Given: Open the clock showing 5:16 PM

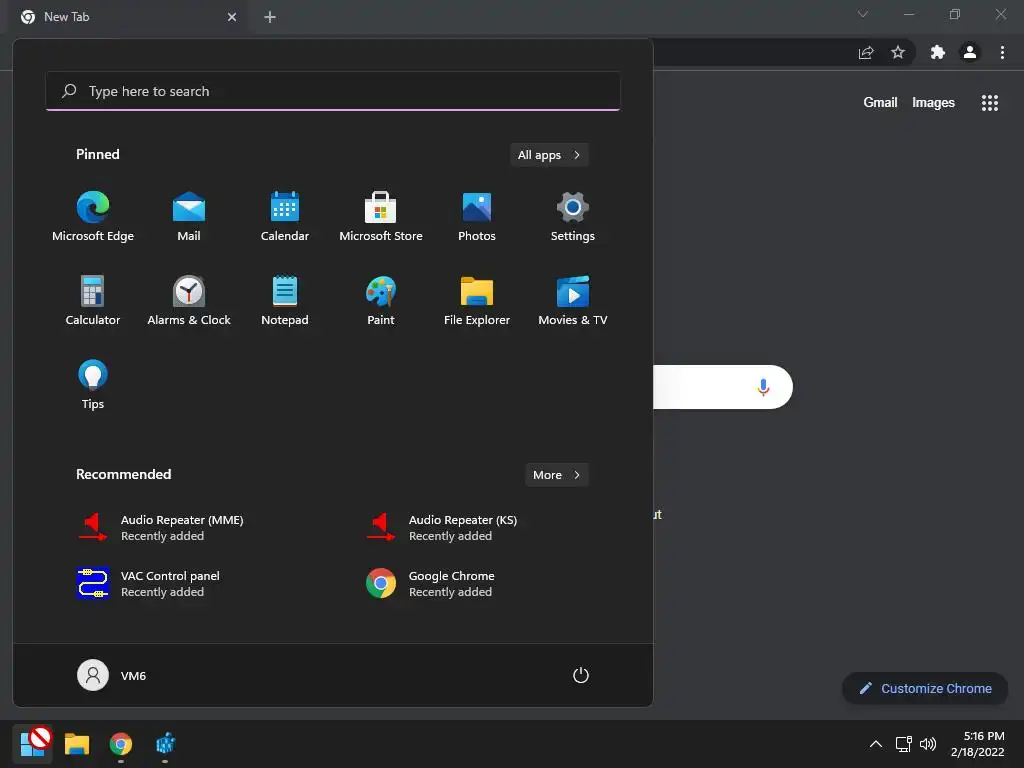Looking at the screenshot, I should pos(977,744).
